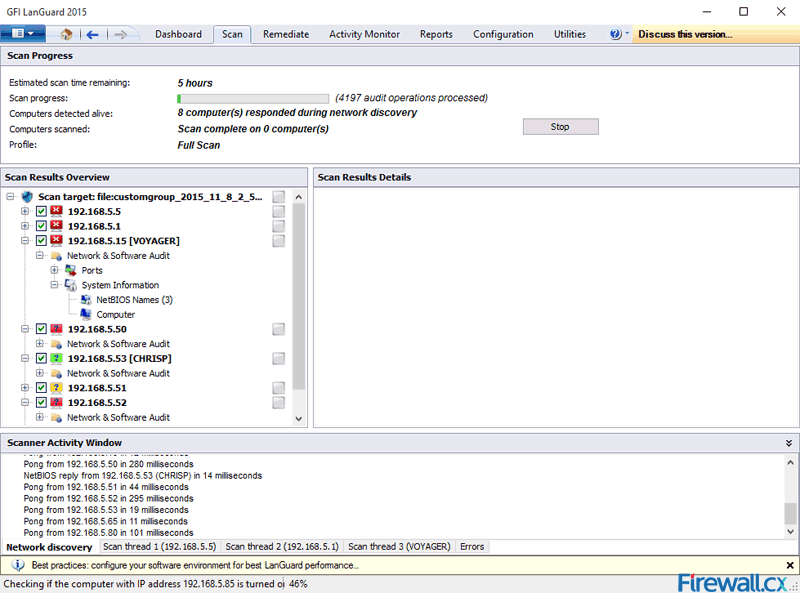Select the Computer tree entry

tap(116, 315)
